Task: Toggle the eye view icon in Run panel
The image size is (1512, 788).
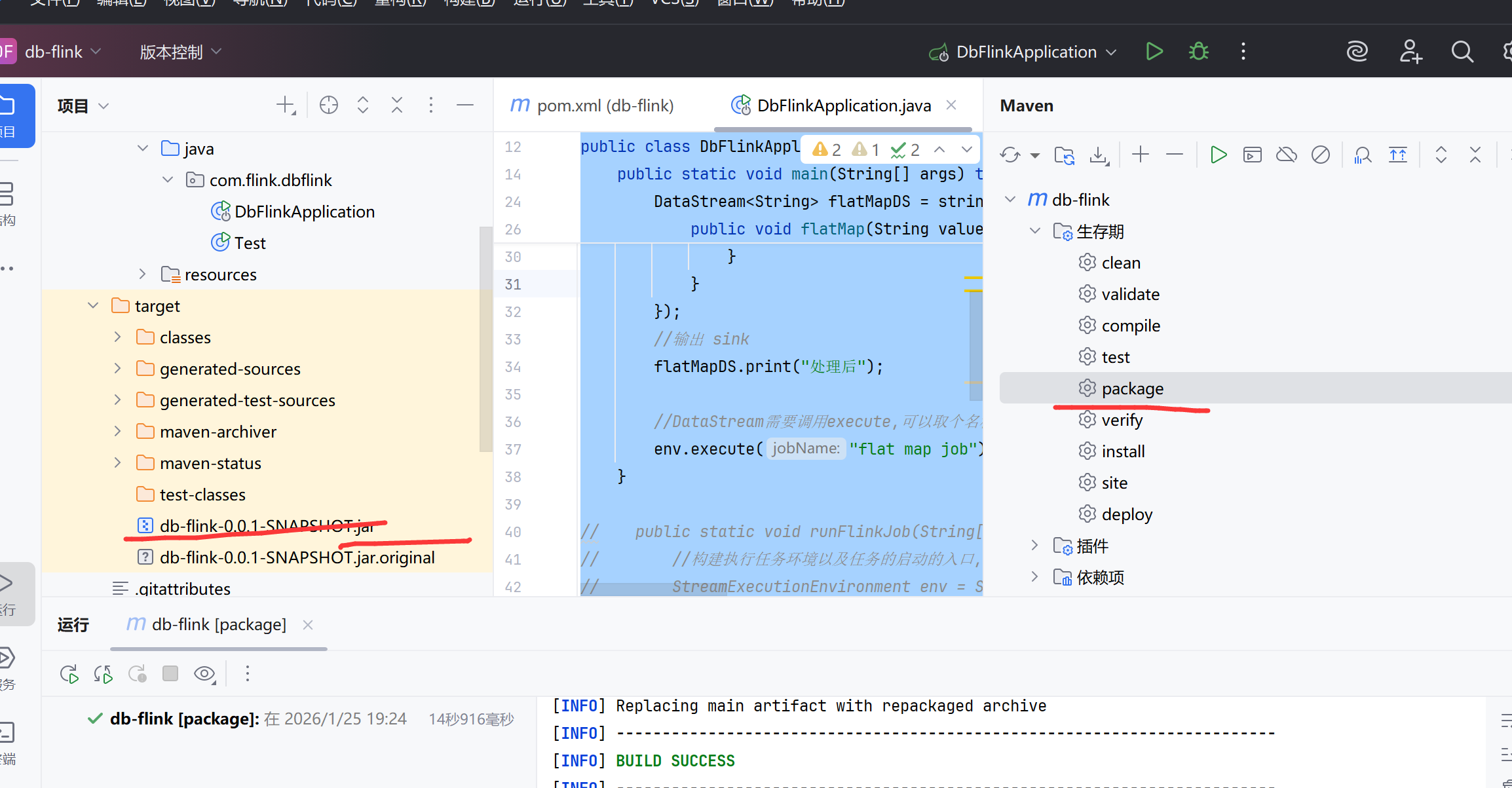Action: point(204,673)
